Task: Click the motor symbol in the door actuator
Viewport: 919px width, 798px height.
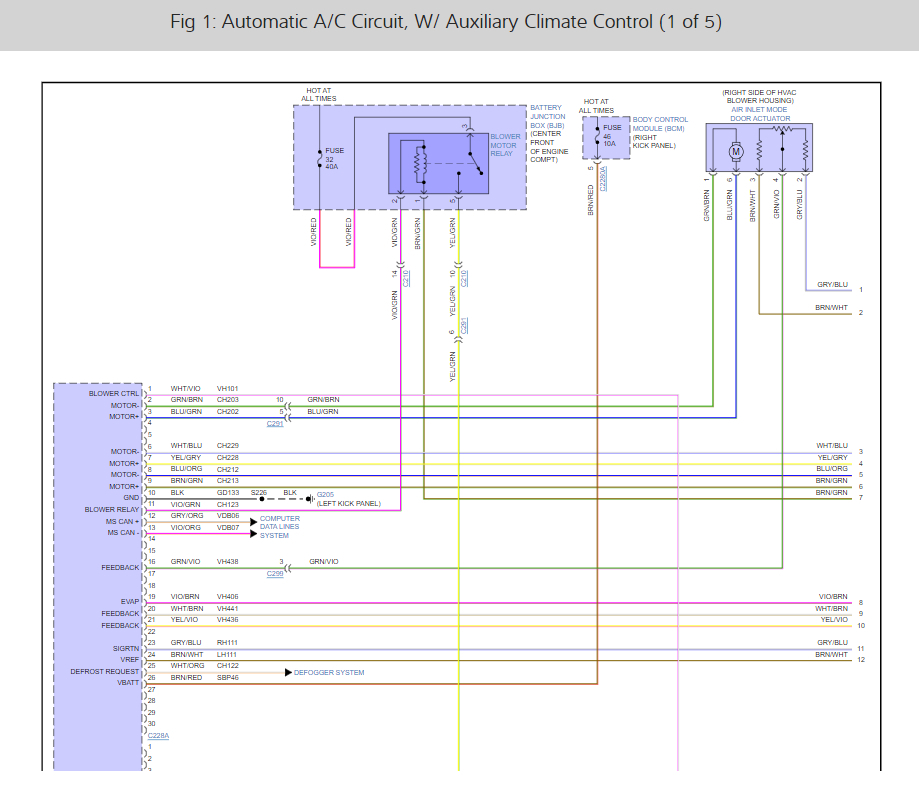Action: tap(736, 152)
